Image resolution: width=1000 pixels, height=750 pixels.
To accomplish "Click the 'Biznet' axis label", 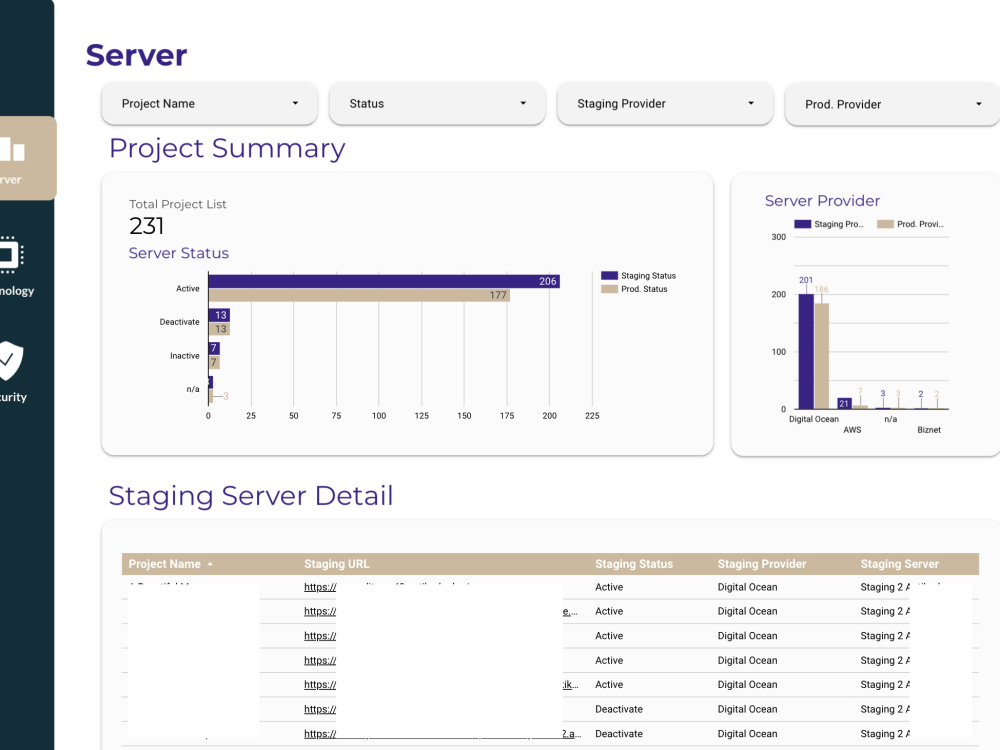I will point(929,430).
